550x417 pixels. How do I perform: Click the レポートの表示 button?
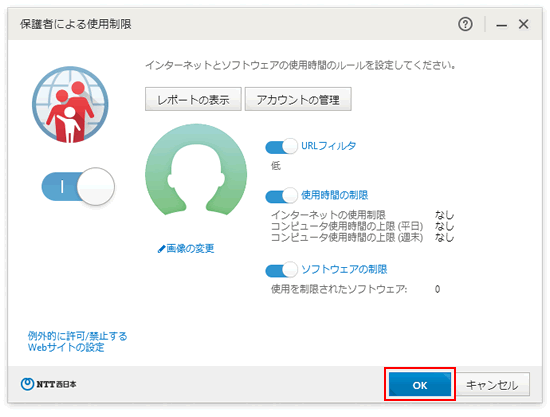click(x=193, y=99)
